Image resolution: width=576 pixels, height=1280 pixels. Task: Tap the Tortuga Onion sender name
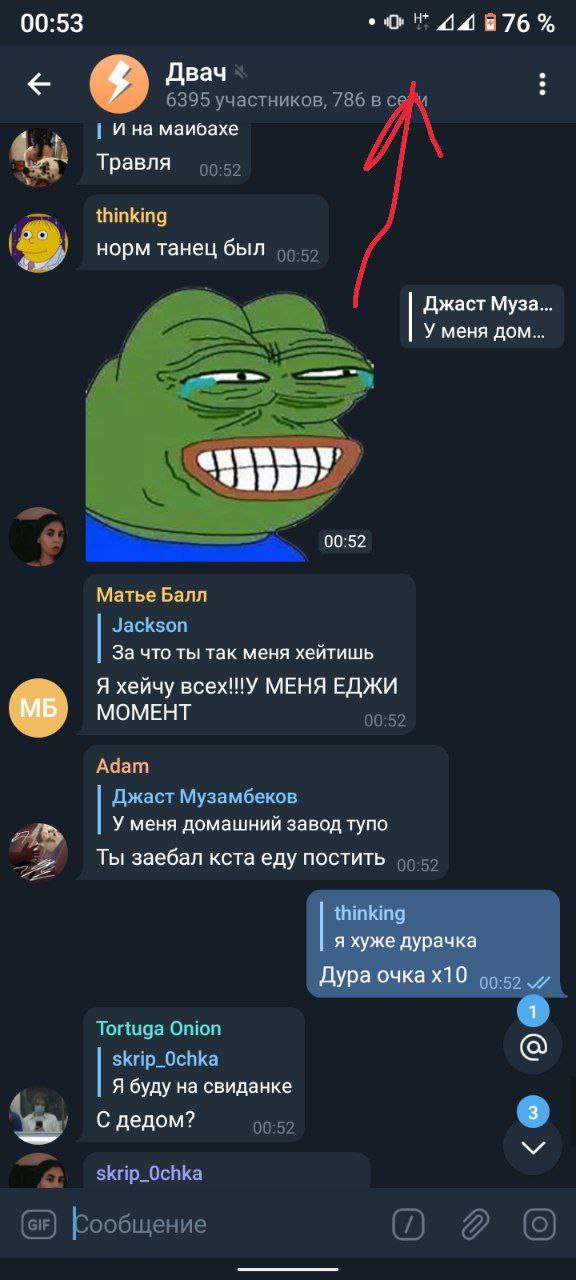coord(159,1028)
